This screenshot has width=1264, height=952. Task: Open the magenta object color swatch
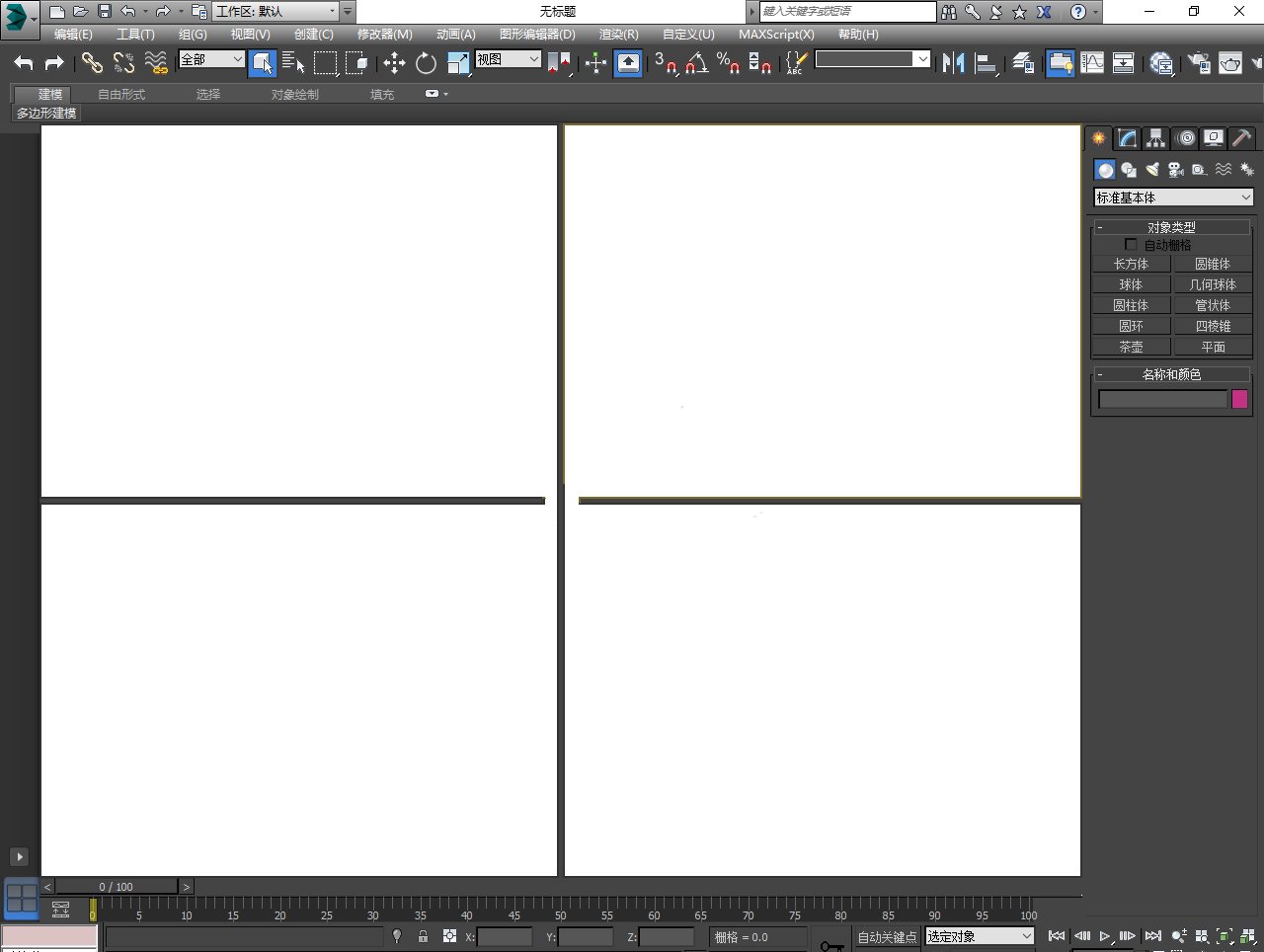(1239, 399)
